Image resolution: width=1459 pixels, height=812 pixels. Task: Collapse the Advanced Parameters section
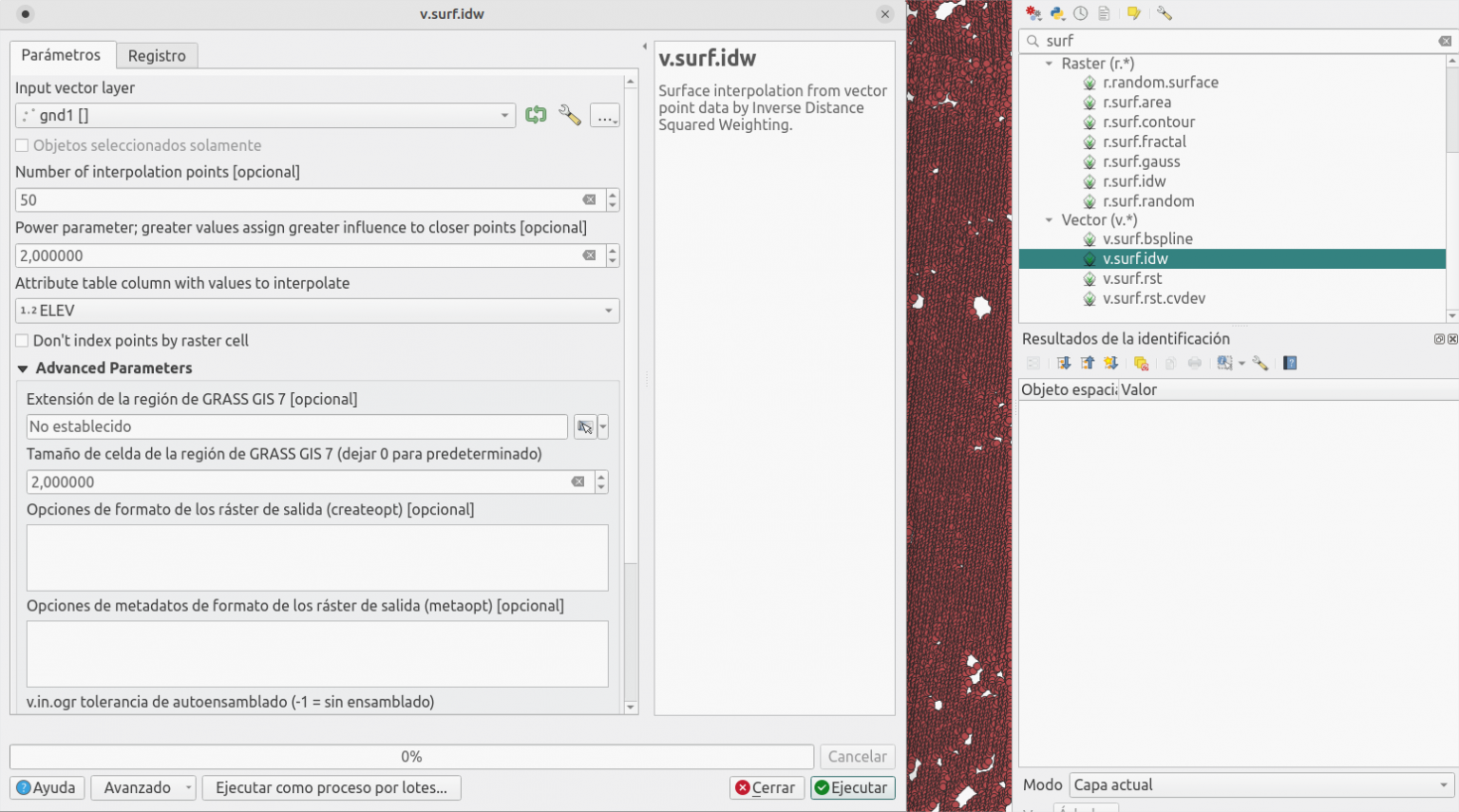23,368
